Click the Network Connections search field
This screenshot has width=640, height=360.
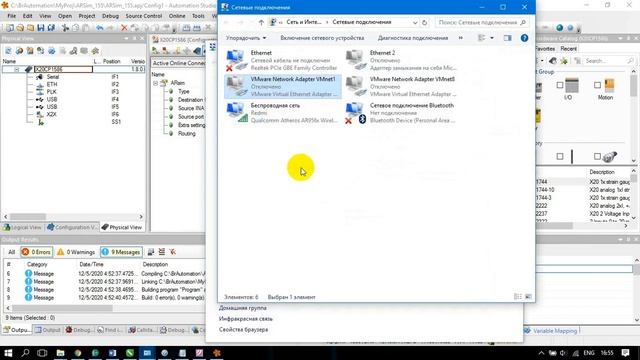point(482,22)
